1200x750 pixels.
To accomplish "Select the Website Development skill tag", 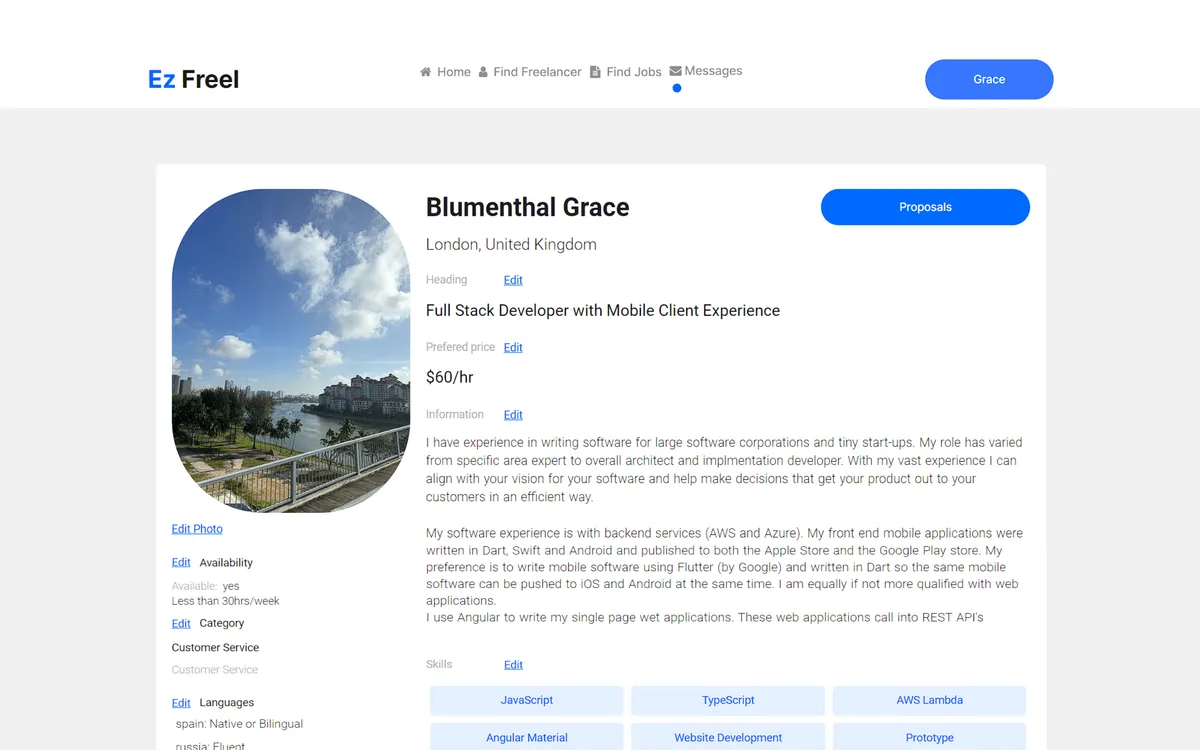I will point(728,737).
